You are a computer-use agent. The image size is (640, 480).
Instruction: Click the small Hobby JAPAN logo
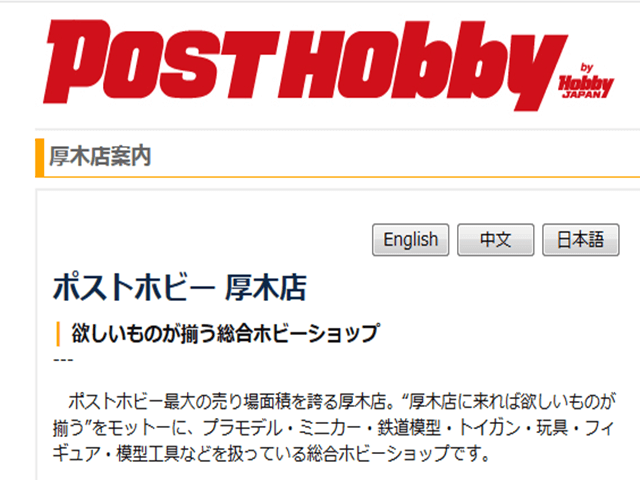(x=586, y=81)
